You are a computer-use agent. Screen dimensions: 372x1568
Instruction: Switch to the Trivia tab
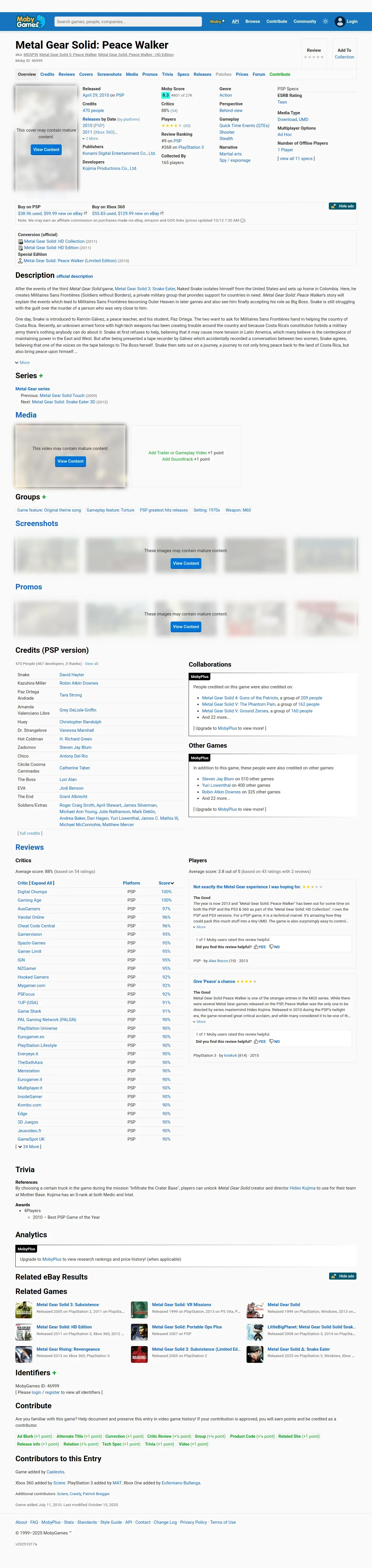coord(167,74)
